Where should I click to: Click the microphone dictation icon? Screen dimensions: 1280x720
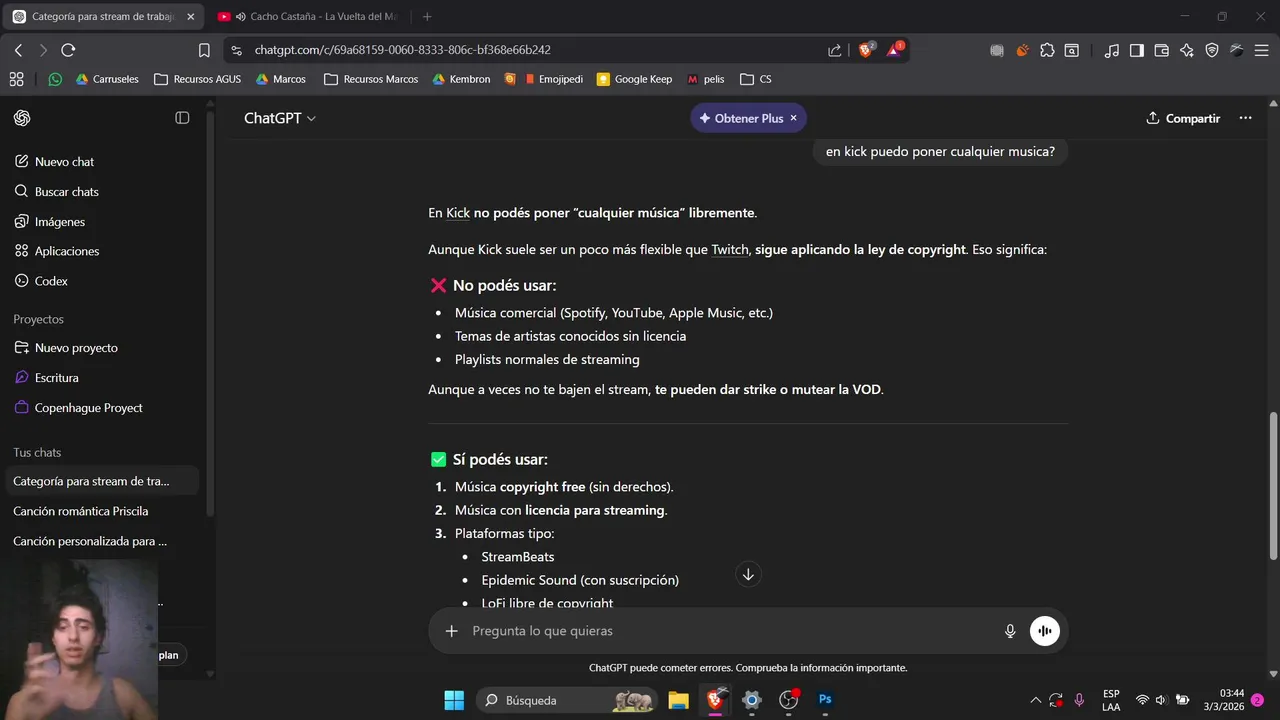(x=1010, y=631)
